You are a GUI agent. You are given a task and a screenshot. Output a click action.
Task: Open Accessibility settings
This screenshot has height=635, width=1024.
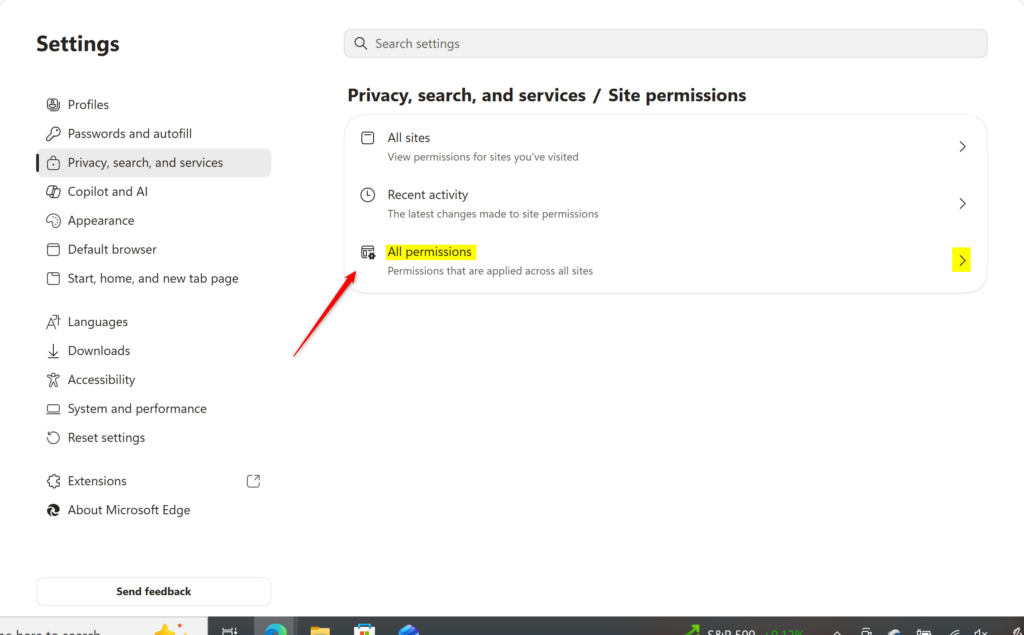153,380
